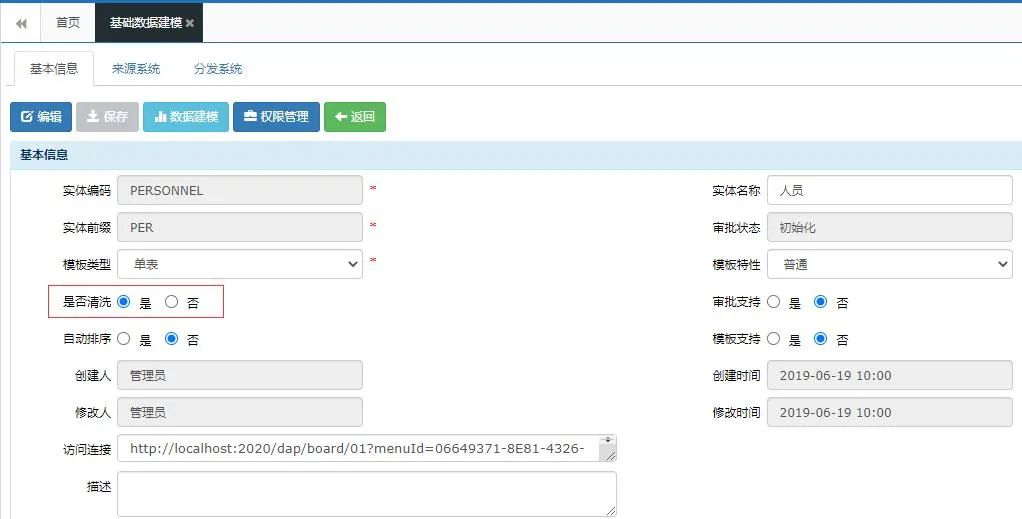
Task: Click the 实体前缀 field with PER
Action: pos(240,228)
